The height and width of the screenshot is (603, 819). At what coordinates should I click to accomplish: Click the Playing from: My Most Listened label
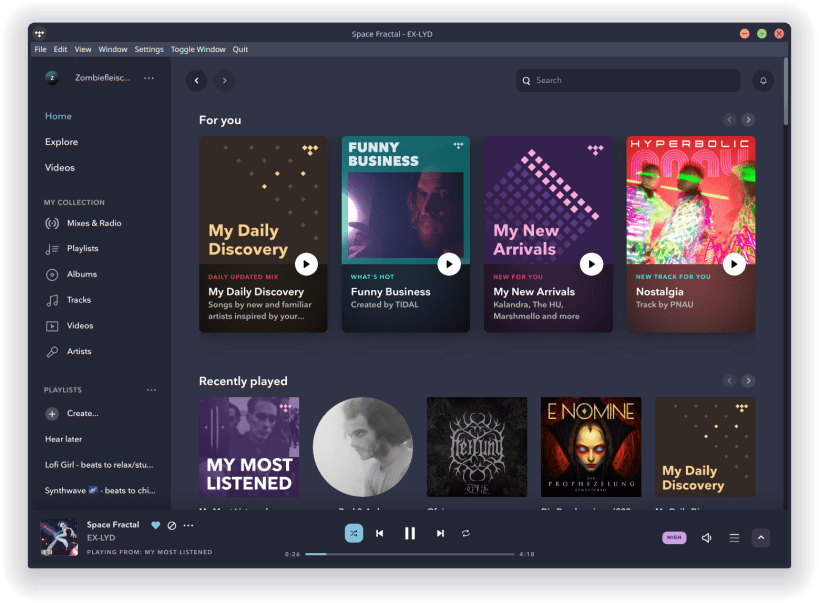coord(149,552)
